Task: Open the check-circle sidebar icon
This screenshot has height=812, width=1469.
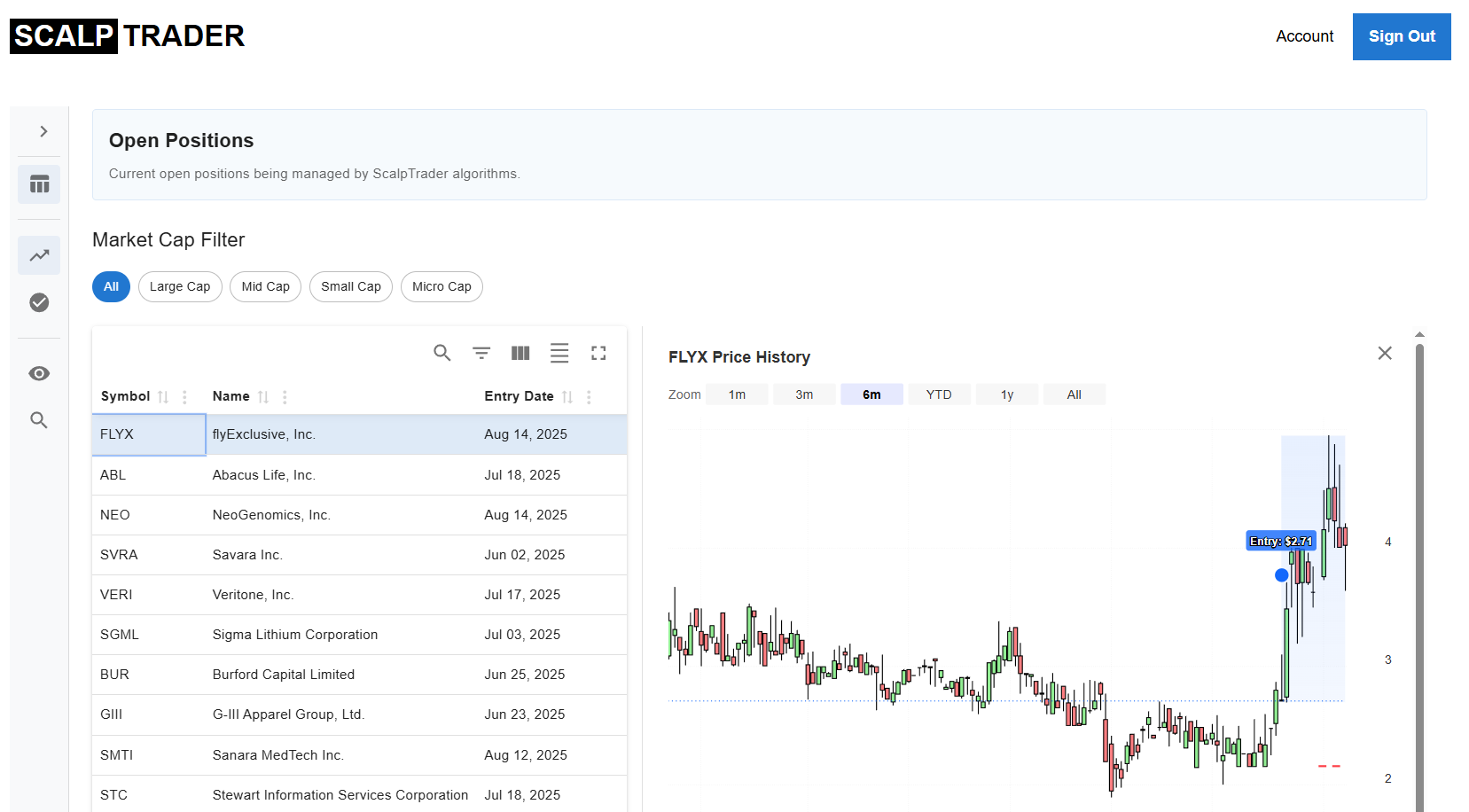Action: point(39,302)
